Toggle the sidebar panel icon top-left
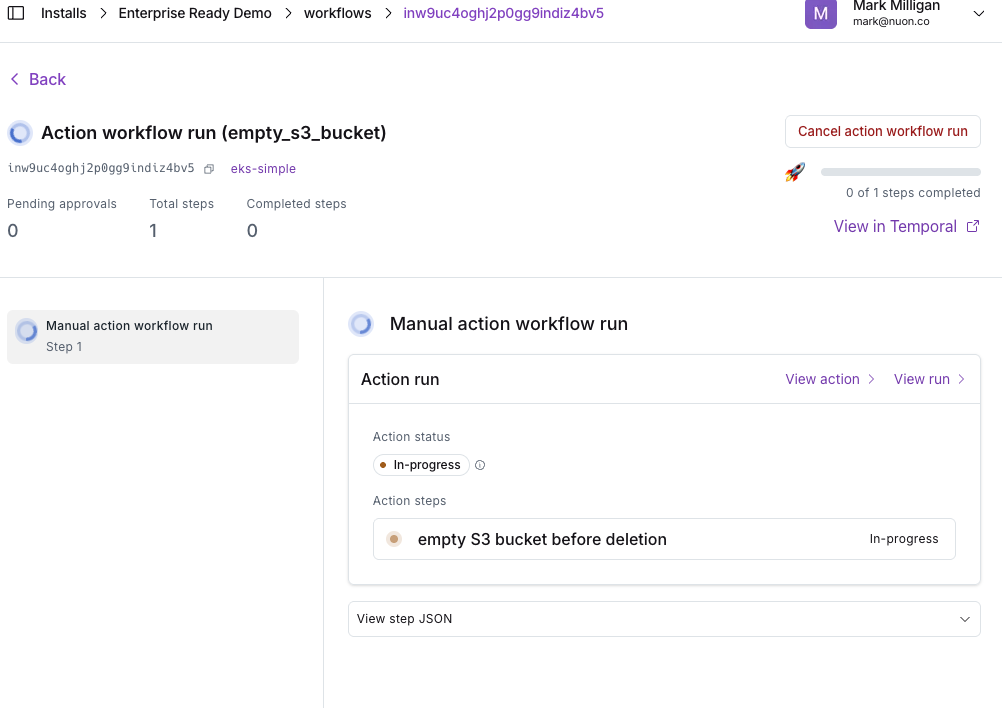 (x=14, y=13)
